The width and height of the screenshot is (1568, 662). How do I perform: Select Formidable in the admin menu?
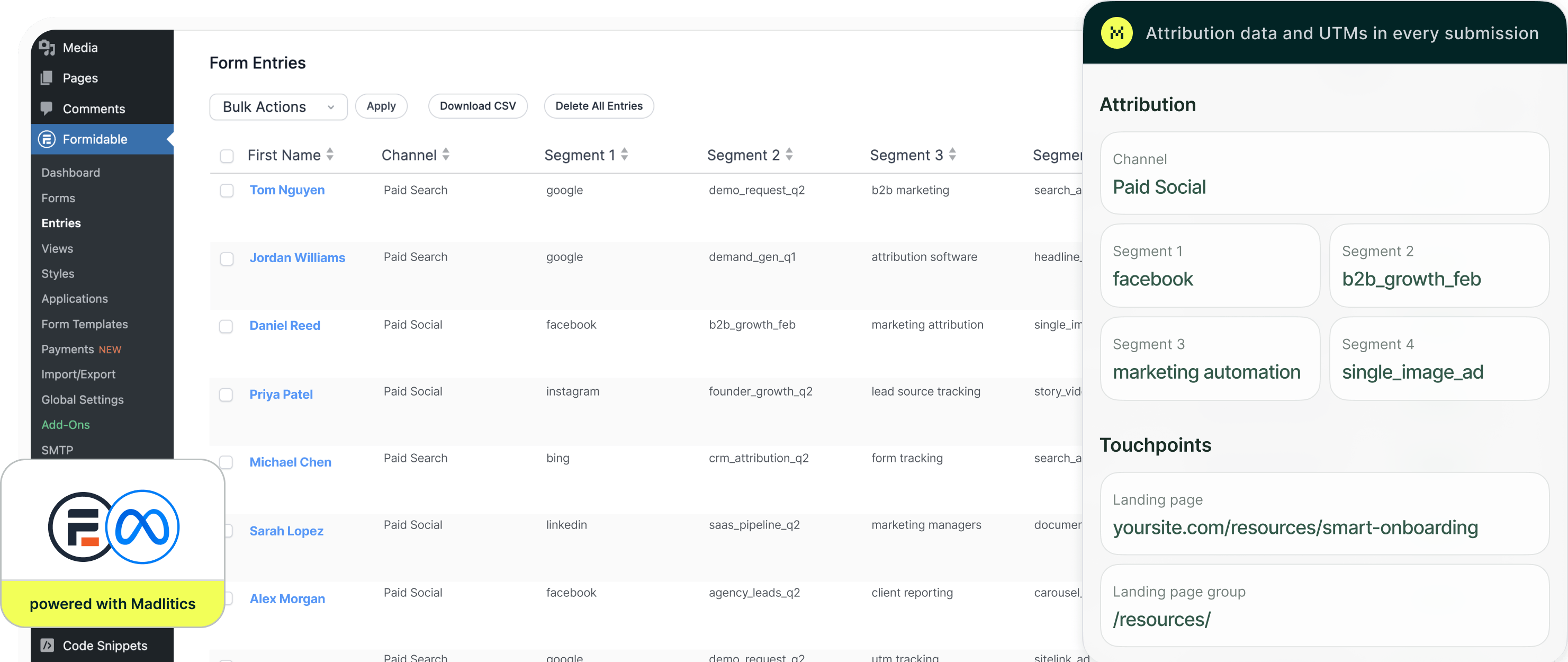(102, 139)
